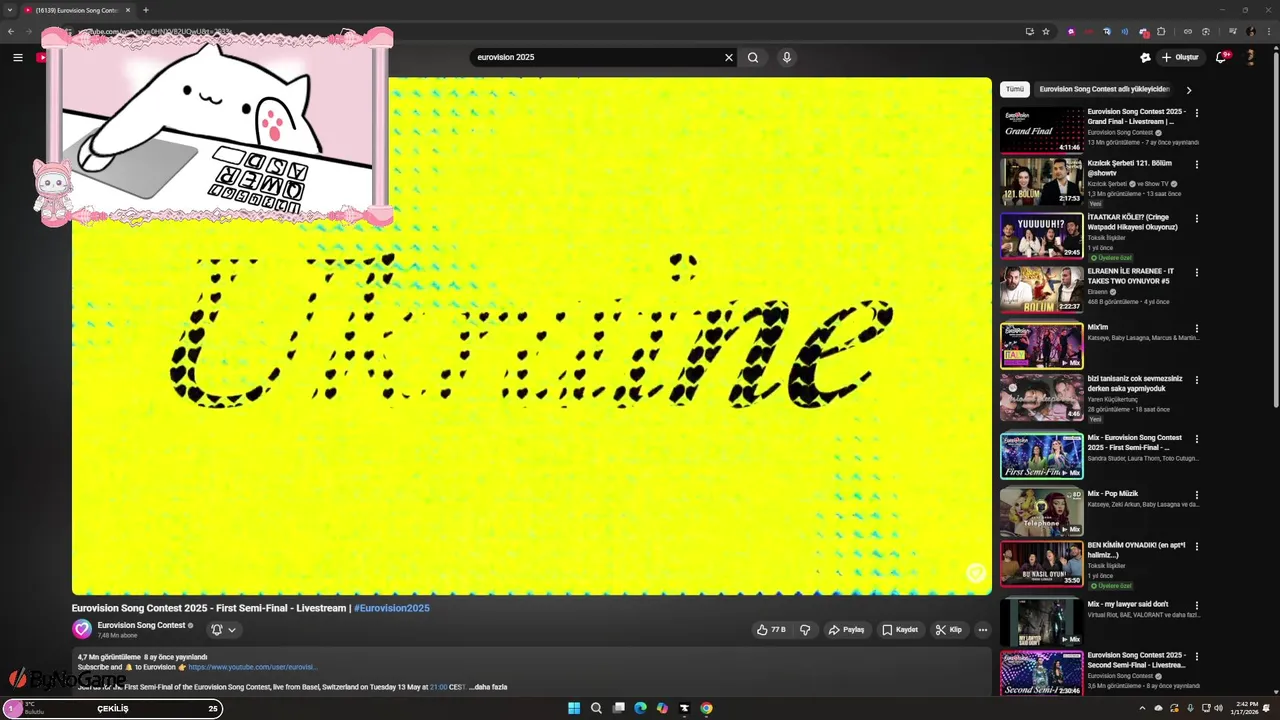Click the Eurovision Song Contest channel name
This screenshot has width=1280, height=720.
(x=141, y=625)
